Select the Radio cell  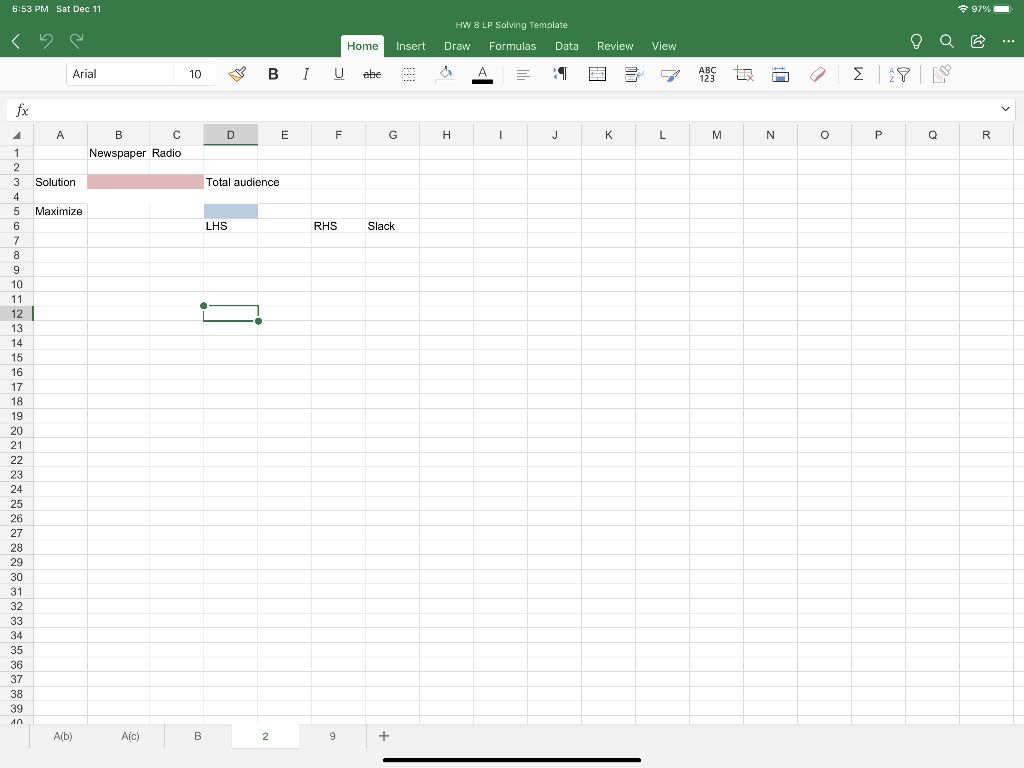pyautogui.click(x=176, y=153)
